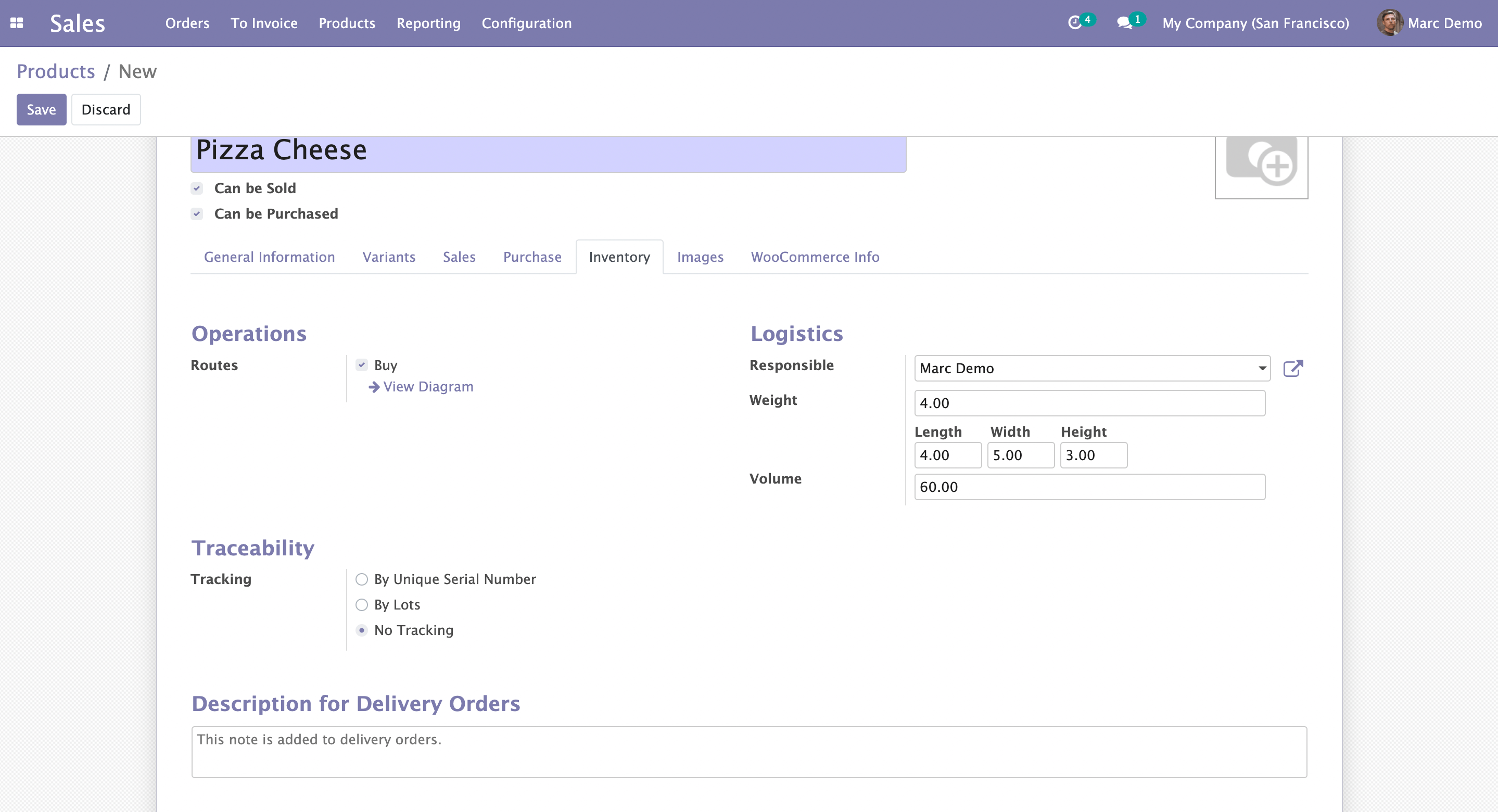Switch to the General Information tab
This screenshot has width=1498, height=812.
point(269,257)
